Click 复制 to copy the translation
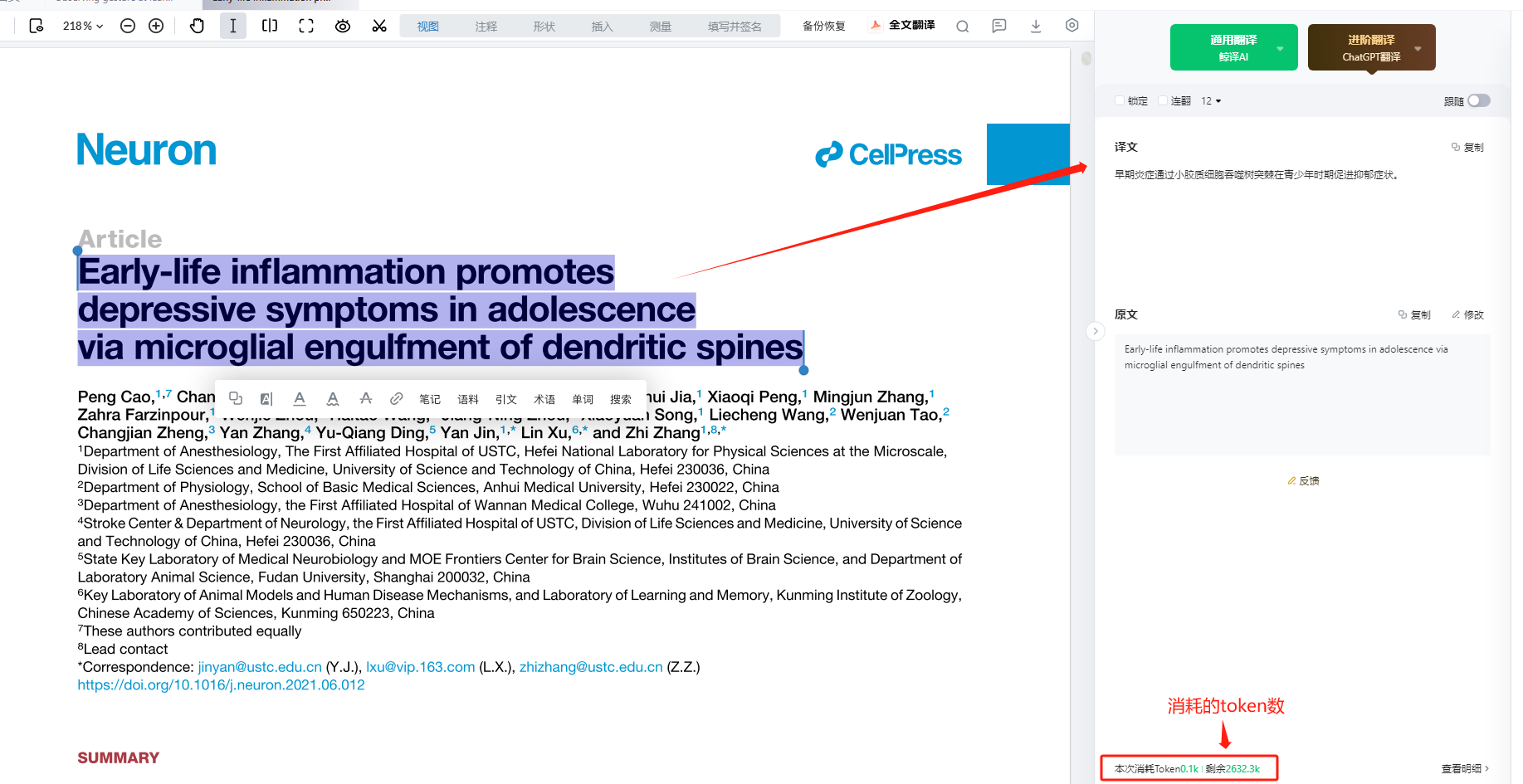Viewport: 1523px width, 784px height. point(1467,148)
